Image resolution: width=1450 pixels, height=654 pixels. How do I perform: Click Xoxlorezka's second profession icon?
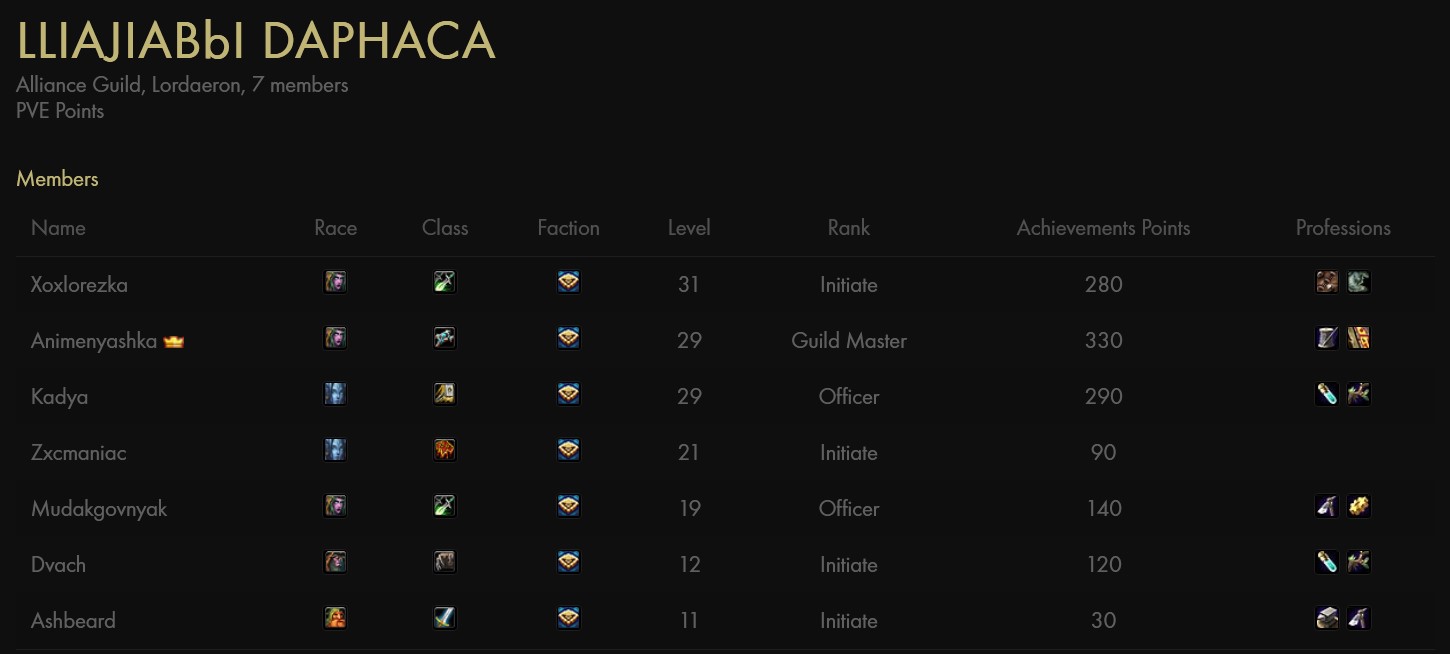[1358, 282]
